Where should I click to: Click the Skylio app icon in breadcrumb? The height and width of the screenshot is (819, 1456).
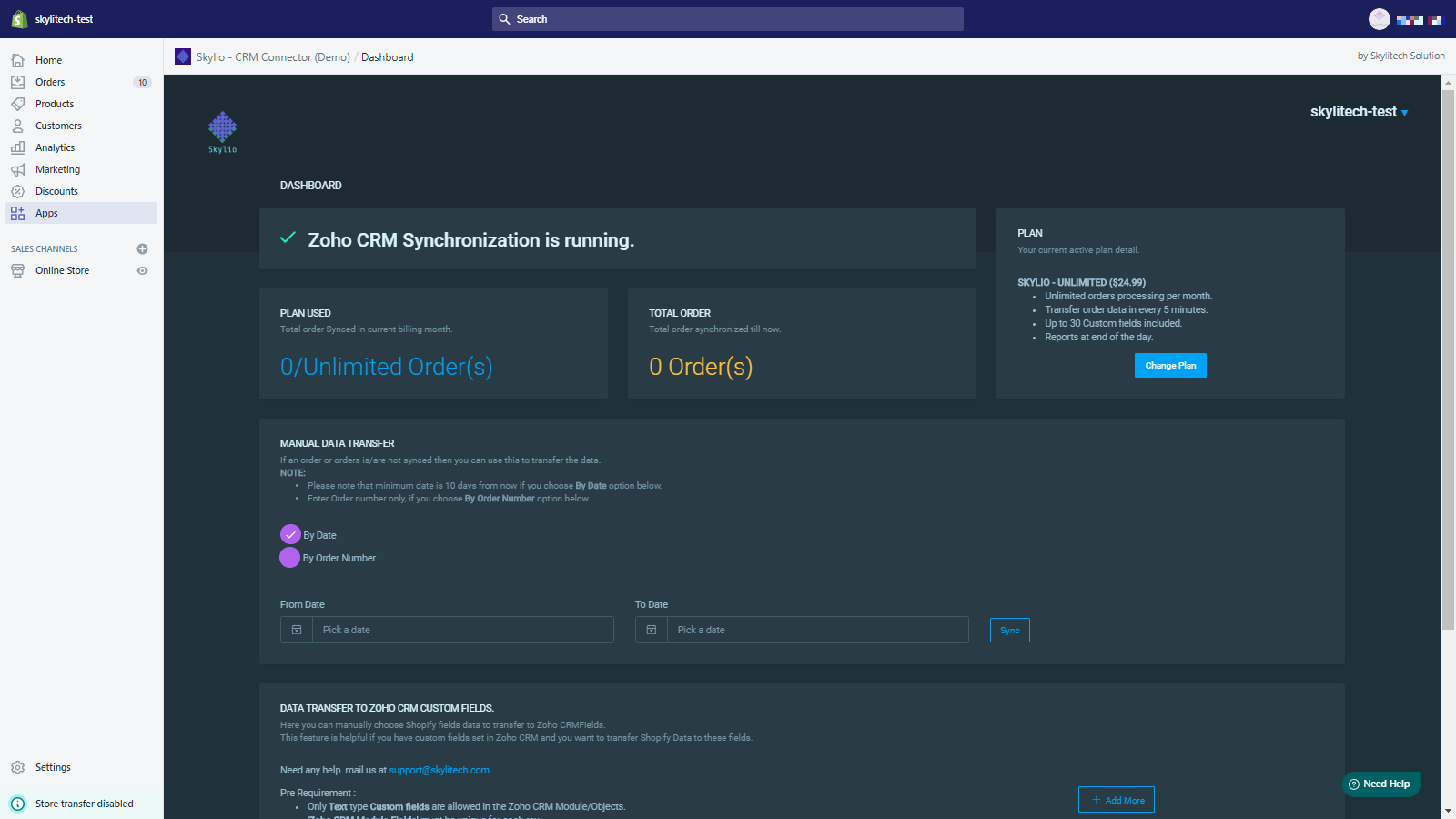tap(183, 56)
